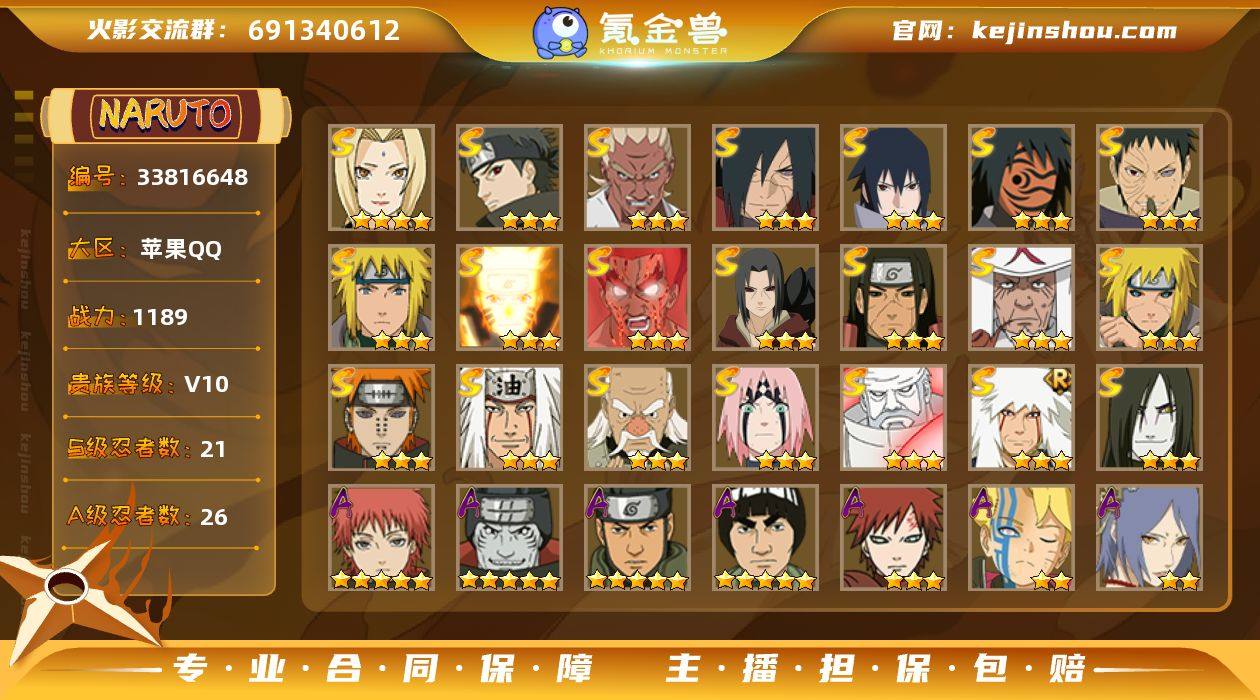
Task: Click the Khorium Monster blue mascot logo
Action: tap(559, 31)
